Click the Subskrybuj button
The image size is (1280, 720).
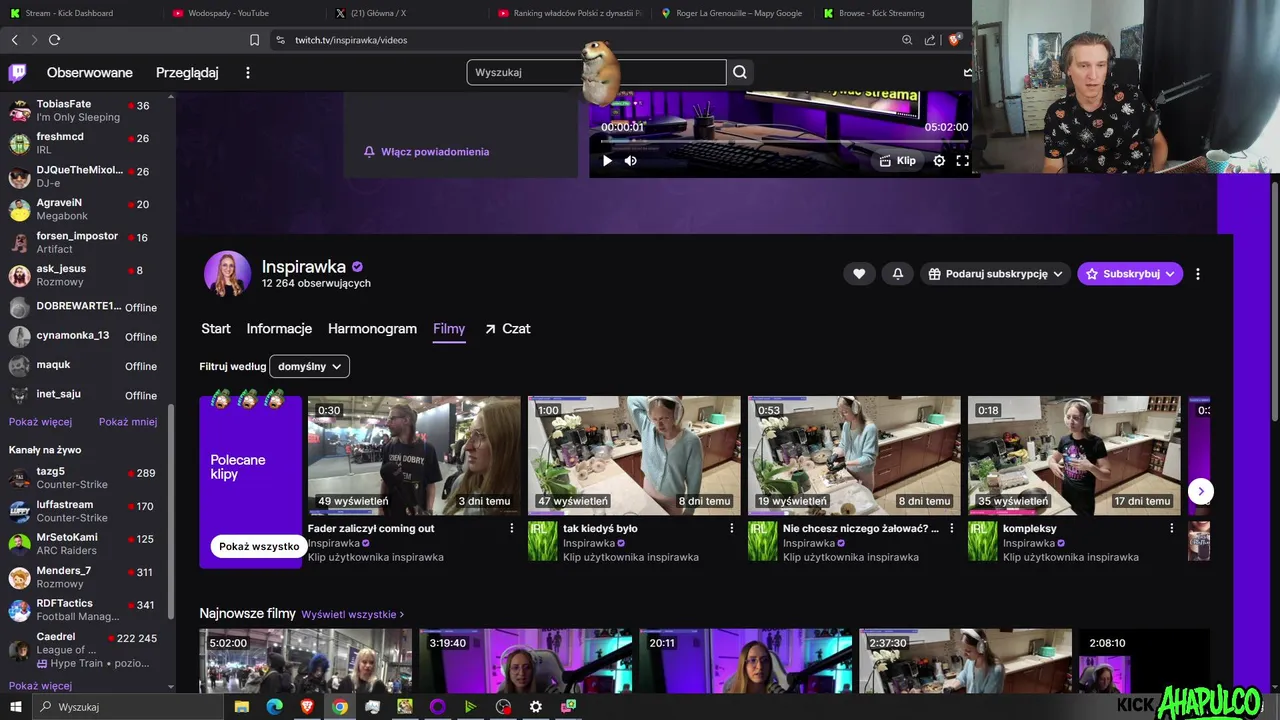coord(1130,273)
